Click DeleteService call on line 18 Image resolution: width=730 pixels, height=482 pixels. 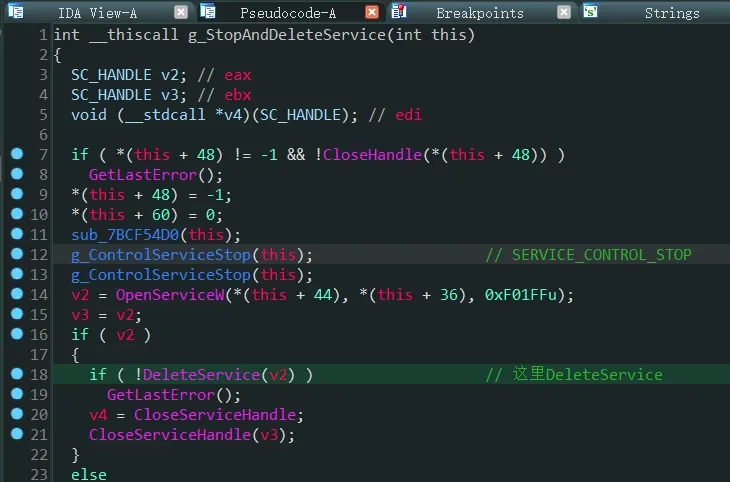(202, 375)
